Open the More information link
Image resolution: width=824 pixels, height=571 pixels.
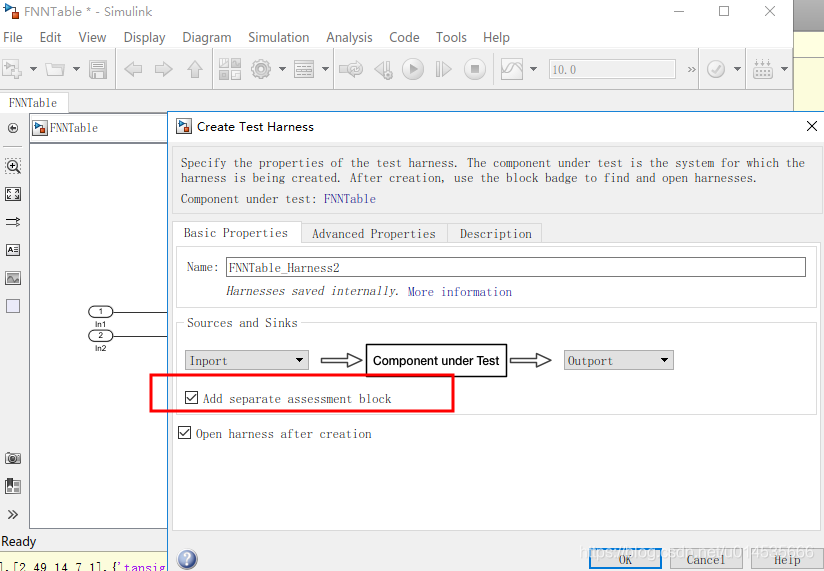(460, 292)
